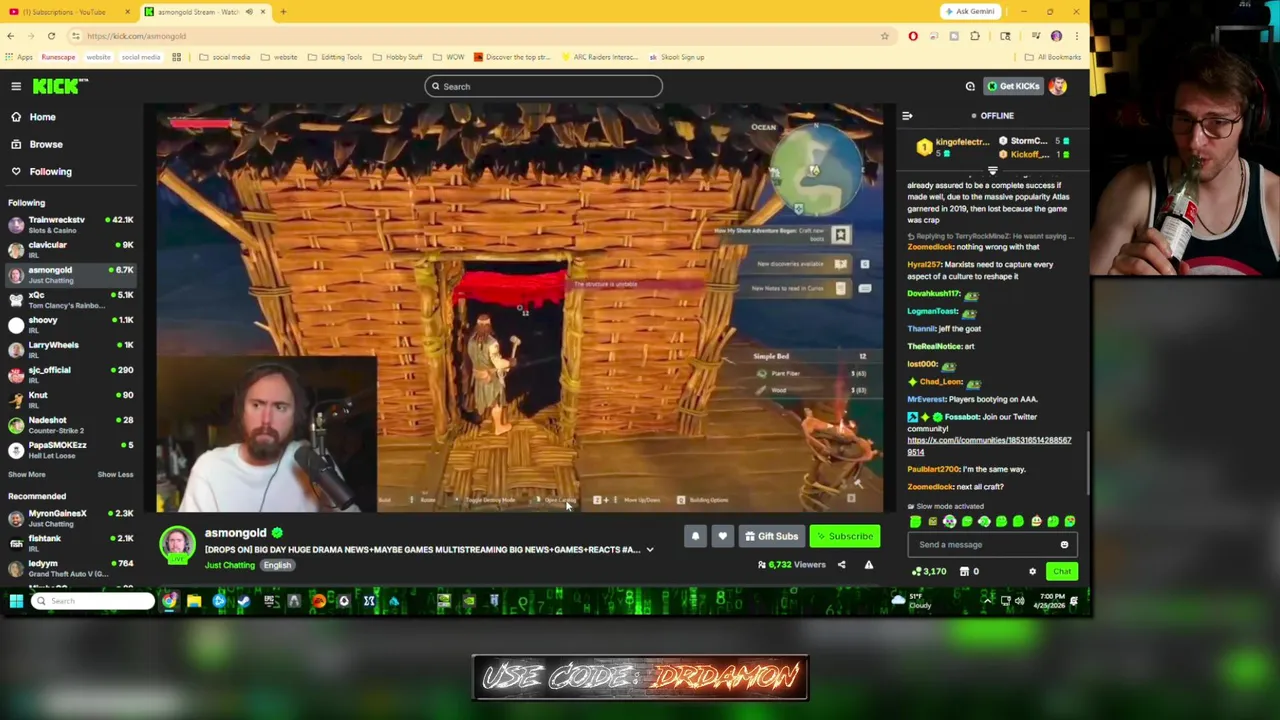This screenshot has width=1280, height=720.
Task: Open the Fossabot Twitter community link
Action: pyautogui.click(x=989, y=446)
